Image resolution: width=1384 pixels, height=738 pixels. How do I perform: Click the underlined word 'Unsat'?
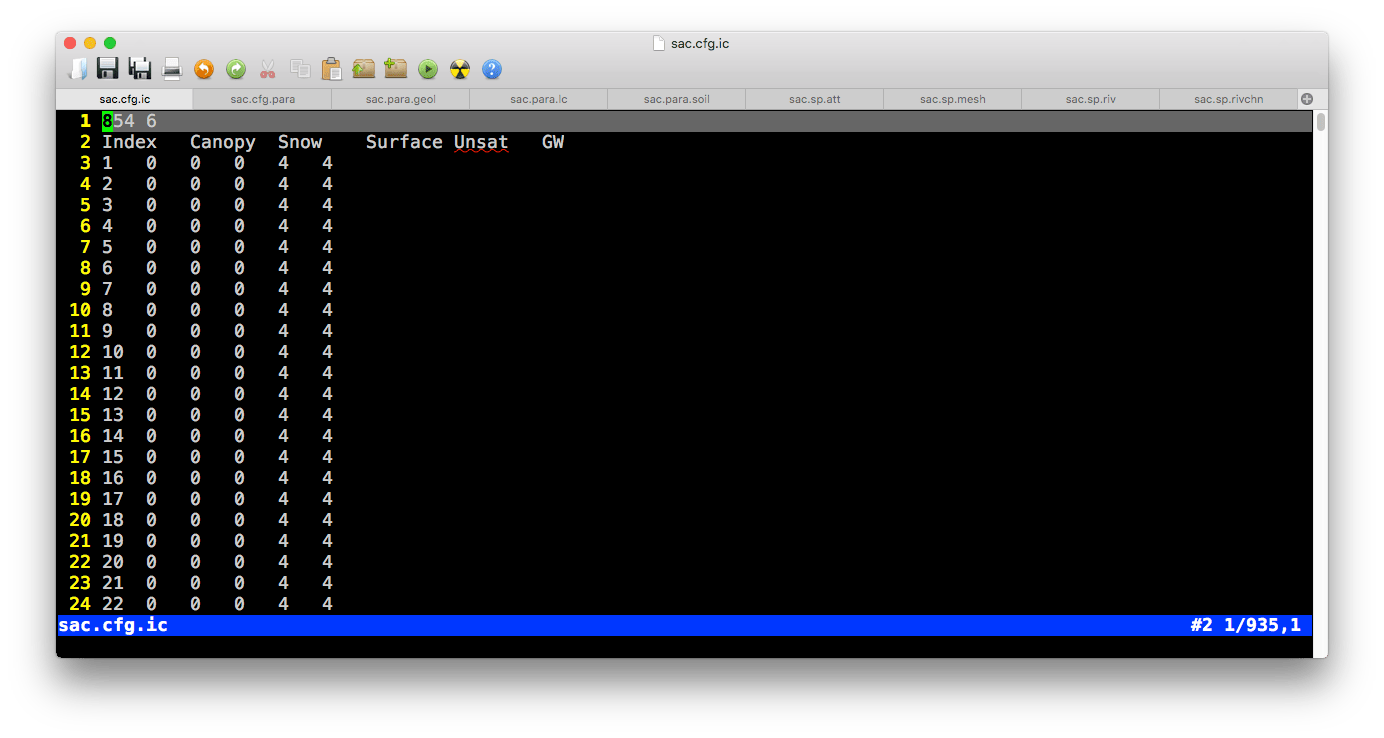point(481,142)
